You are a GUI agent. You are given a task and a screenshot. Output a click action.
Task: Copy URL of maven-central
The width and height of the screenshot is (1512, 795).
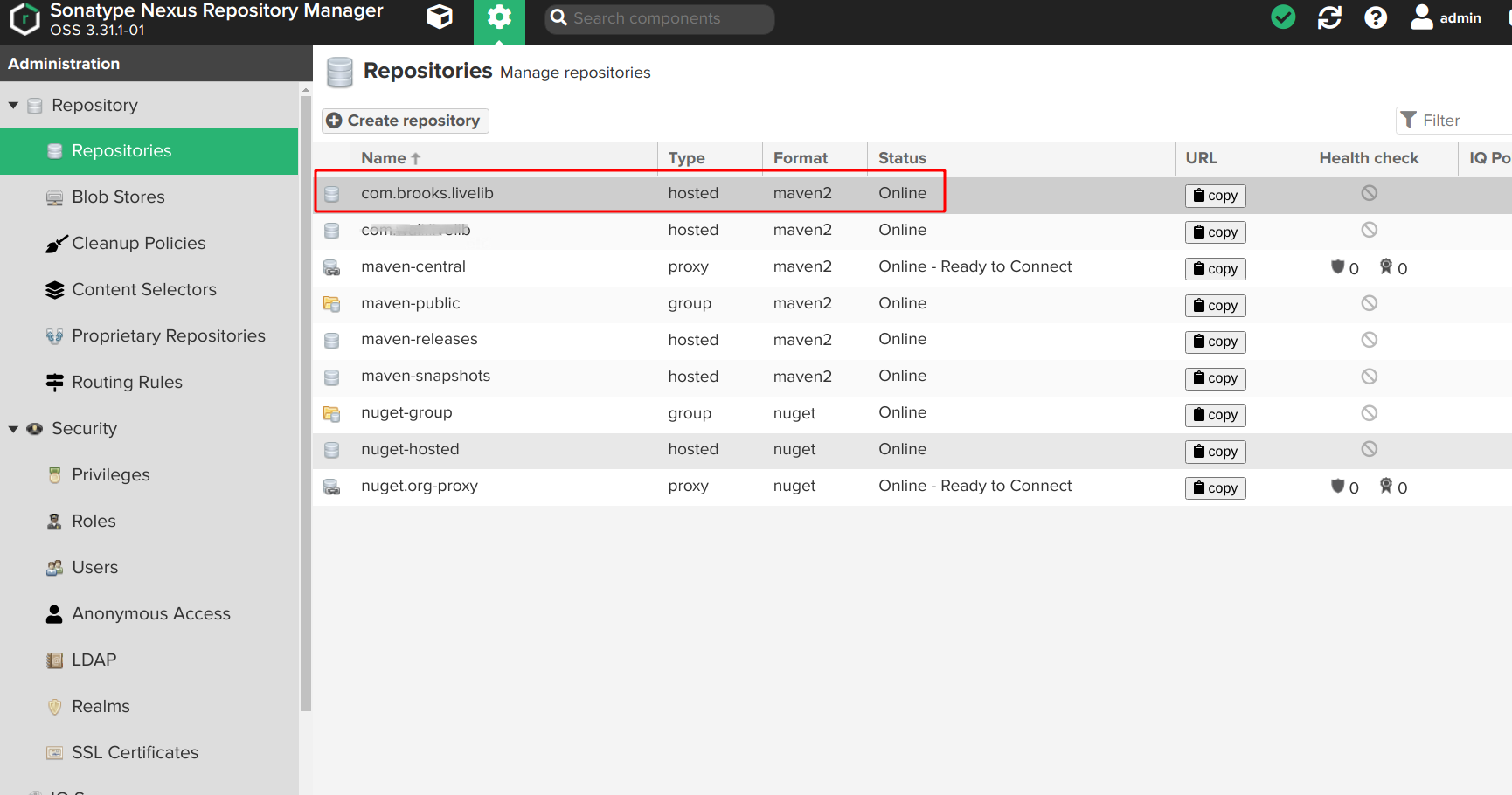[x=1215, y=269]
